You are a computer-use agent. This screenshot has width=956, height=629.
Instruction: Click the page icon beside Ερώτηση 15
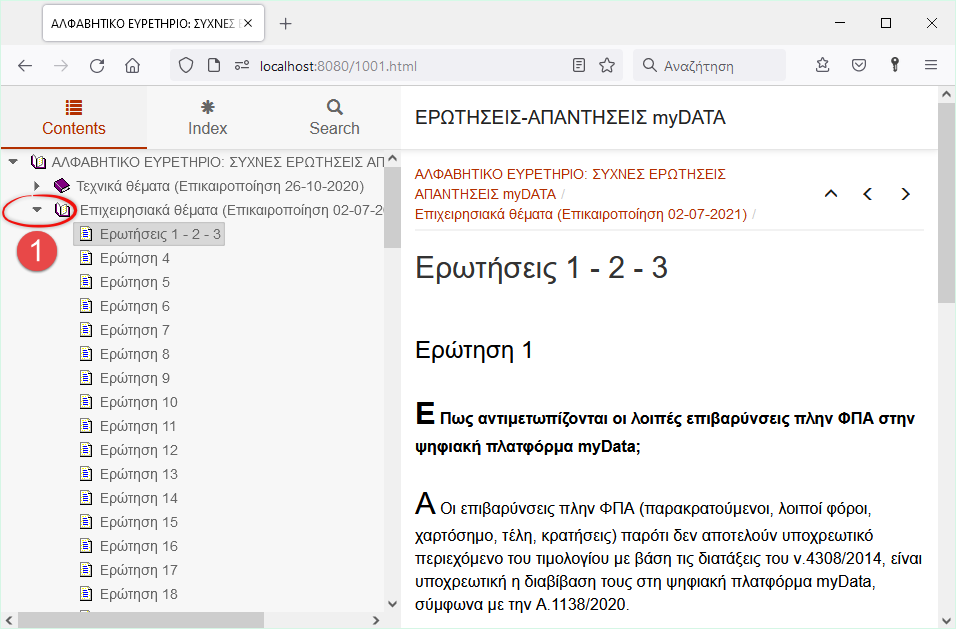[x=87, y=522]
